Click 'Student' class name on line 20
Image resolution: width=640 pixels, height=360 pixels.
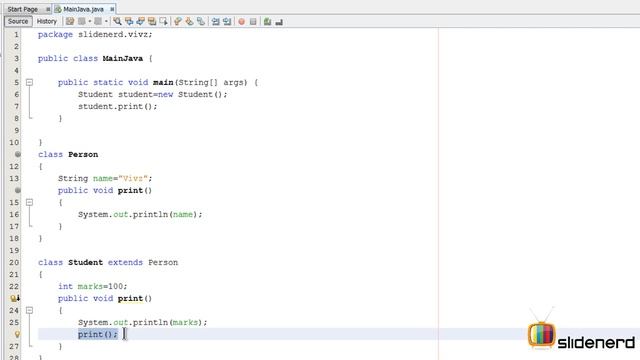pos(85,262)
